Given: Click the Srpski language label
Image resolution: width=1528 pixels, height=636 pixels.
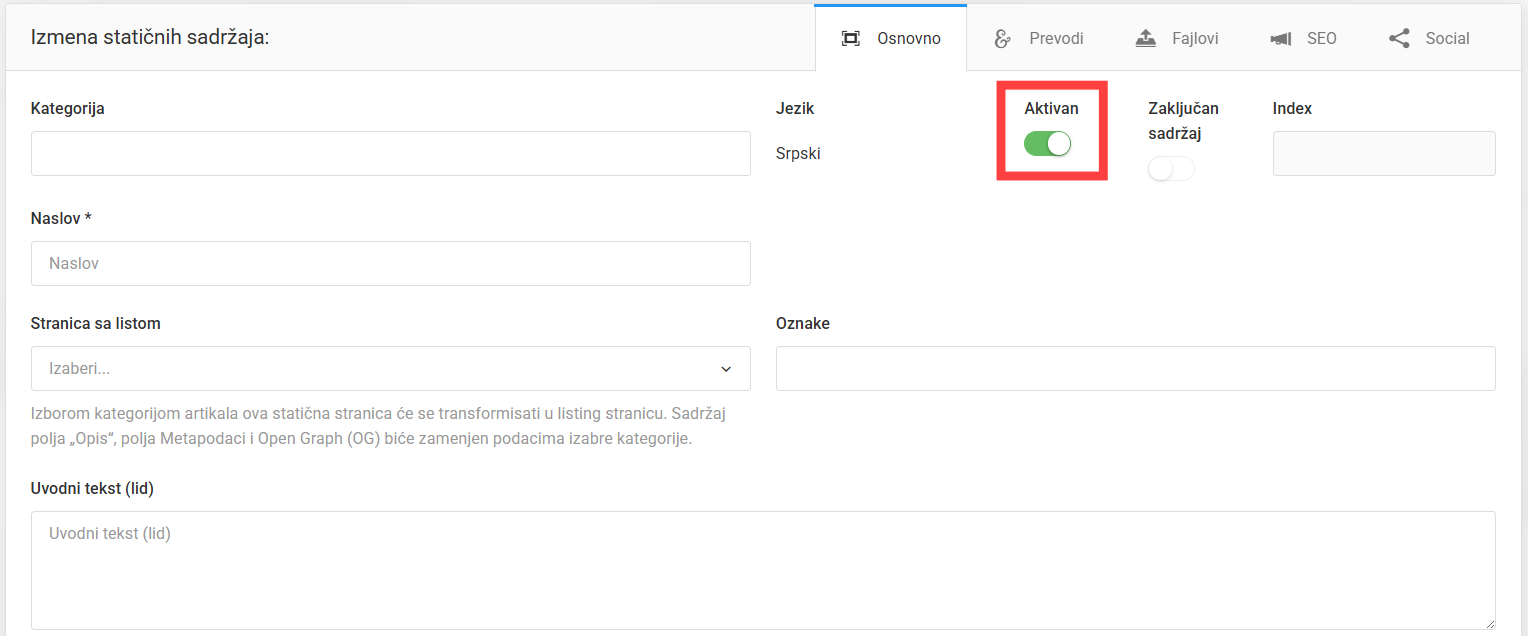Looking at the screenshot, I should pos(798,154).
